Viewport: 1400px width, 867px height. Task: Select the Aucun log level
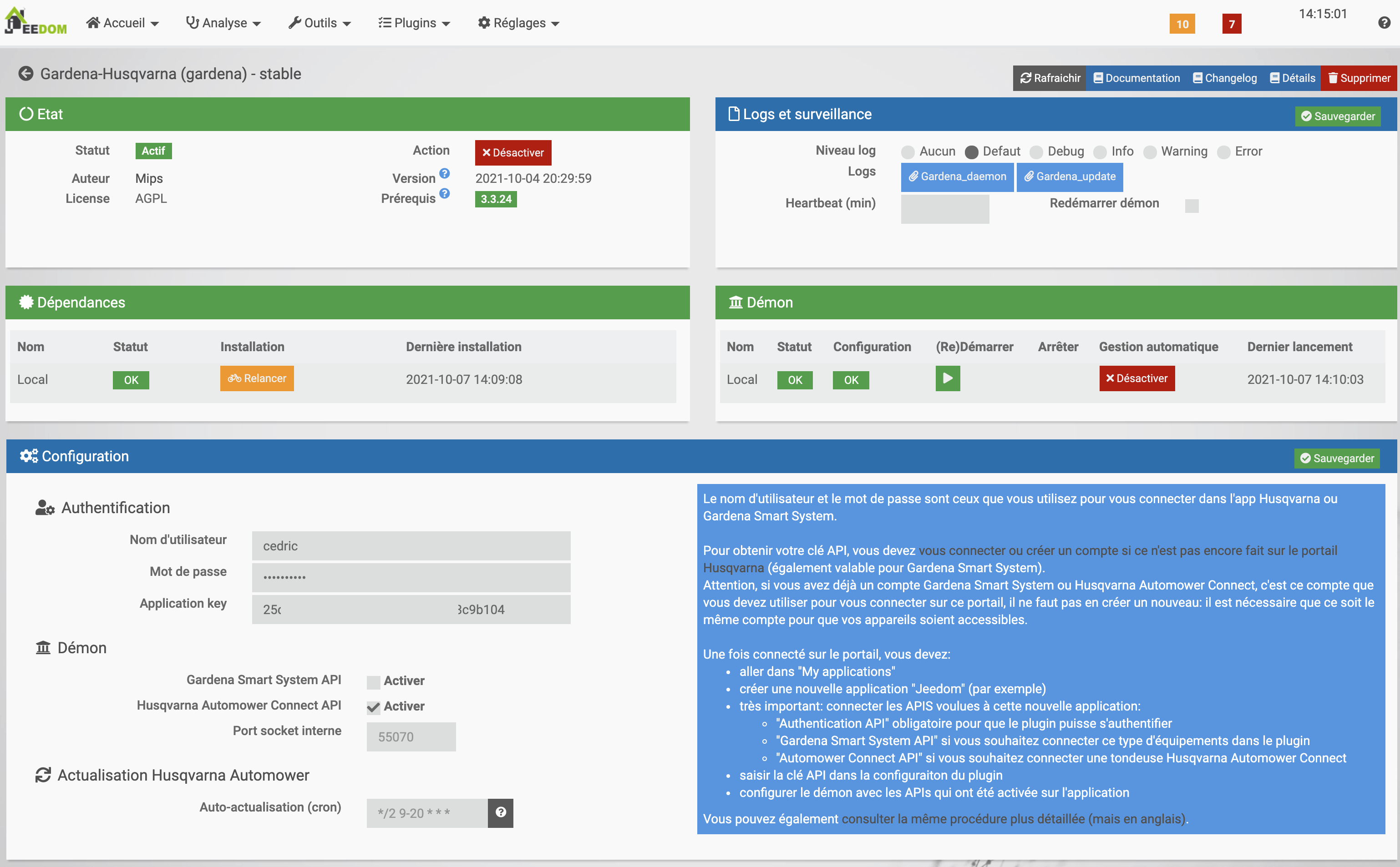point(908,152)
